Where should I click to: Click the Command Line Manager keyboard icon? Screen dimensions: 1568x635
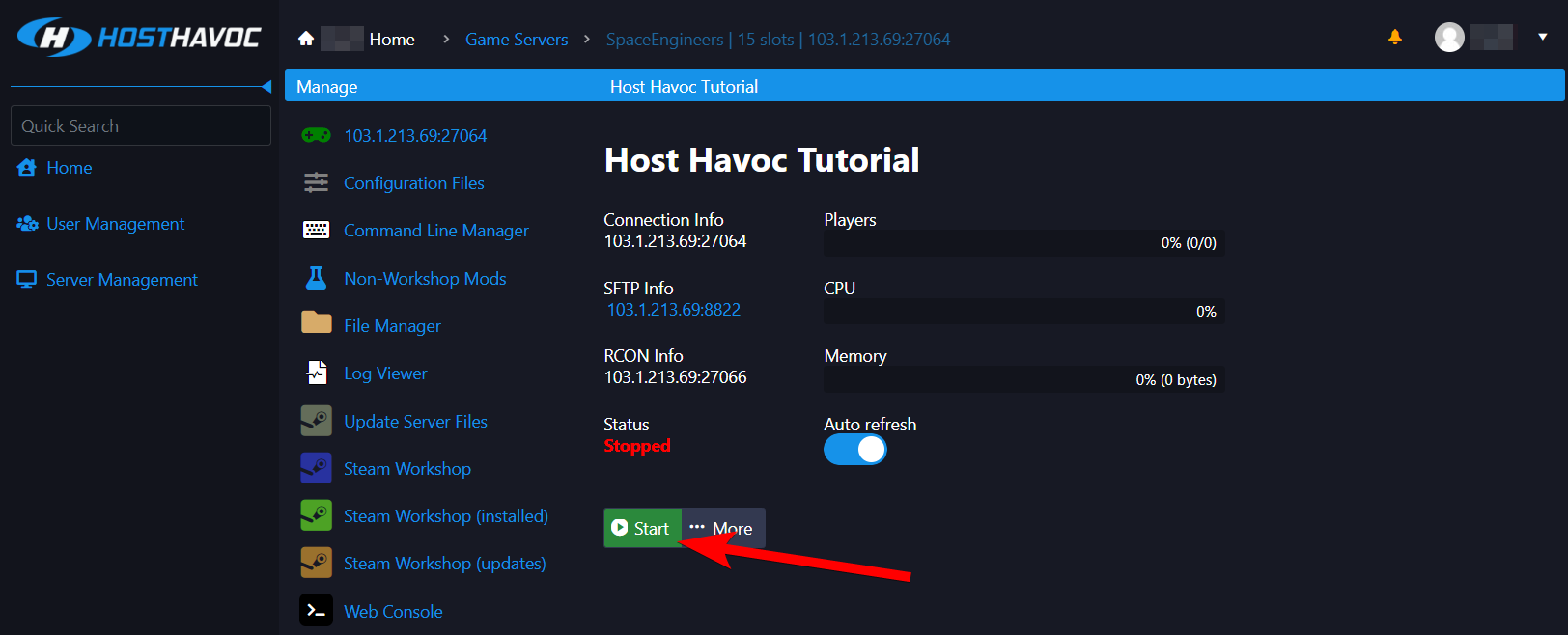(x=317, y=230)
